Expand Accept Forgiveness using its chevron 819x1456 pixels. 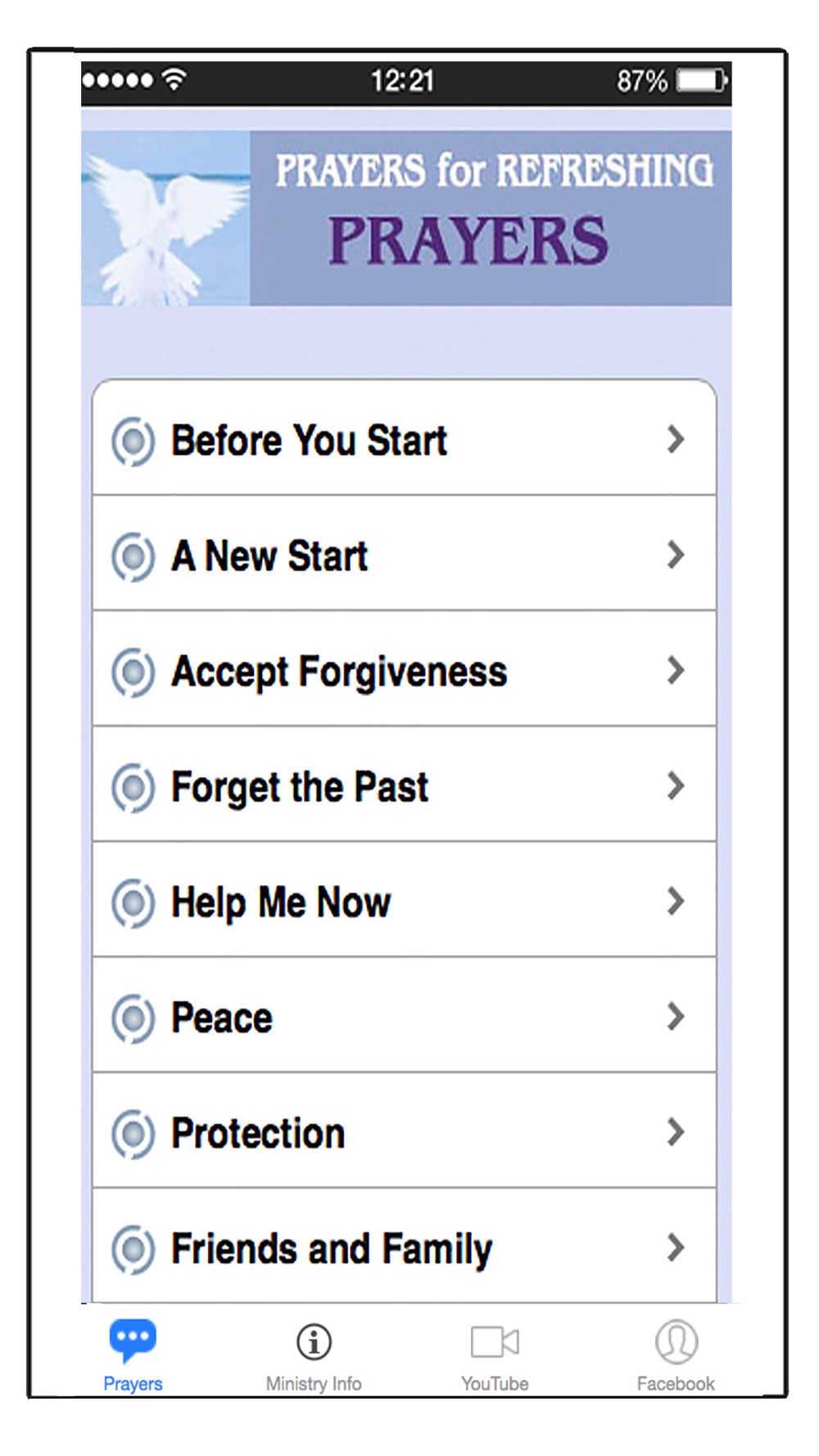click(676, 670)
